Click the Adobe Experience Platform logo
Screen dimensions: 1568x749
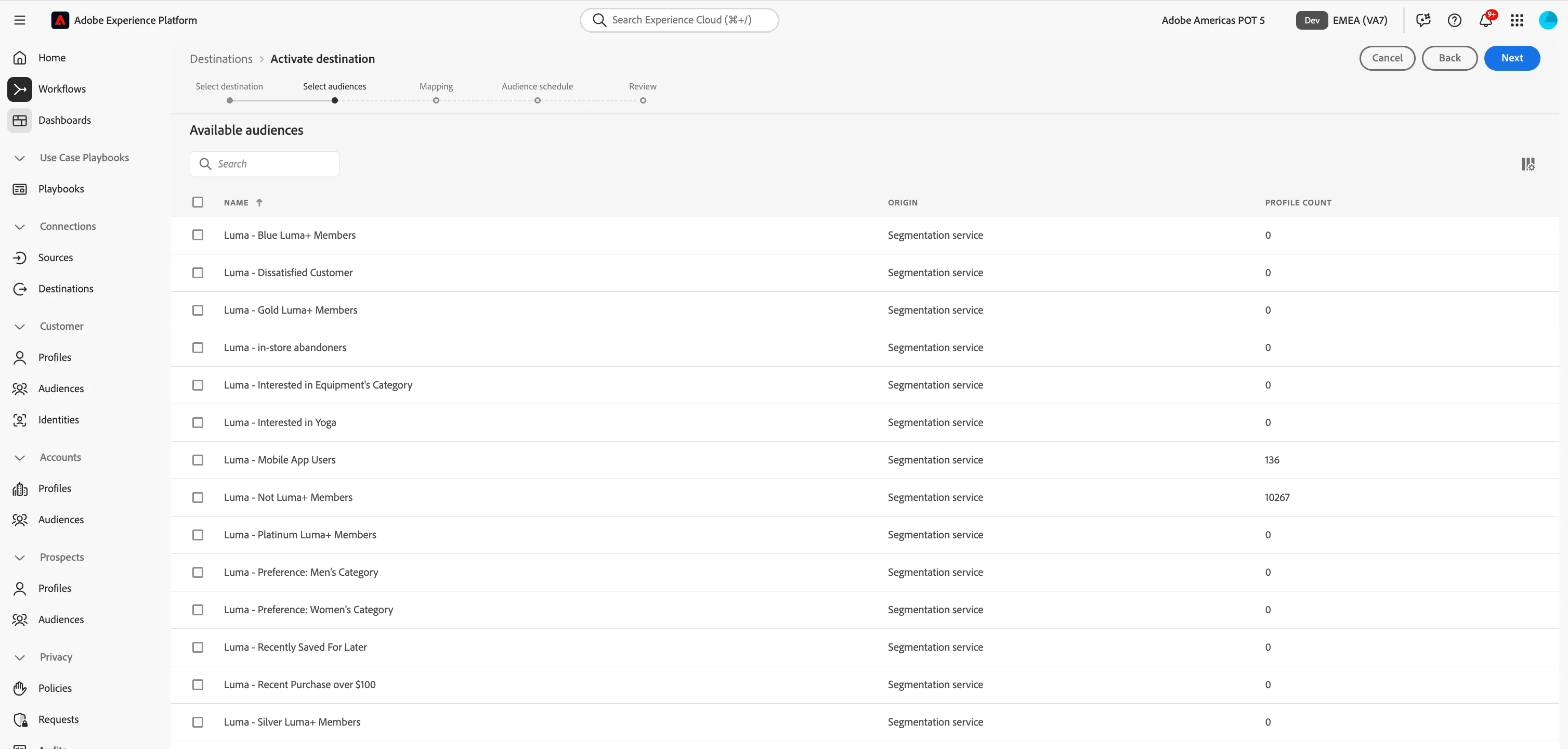(60, 20)
